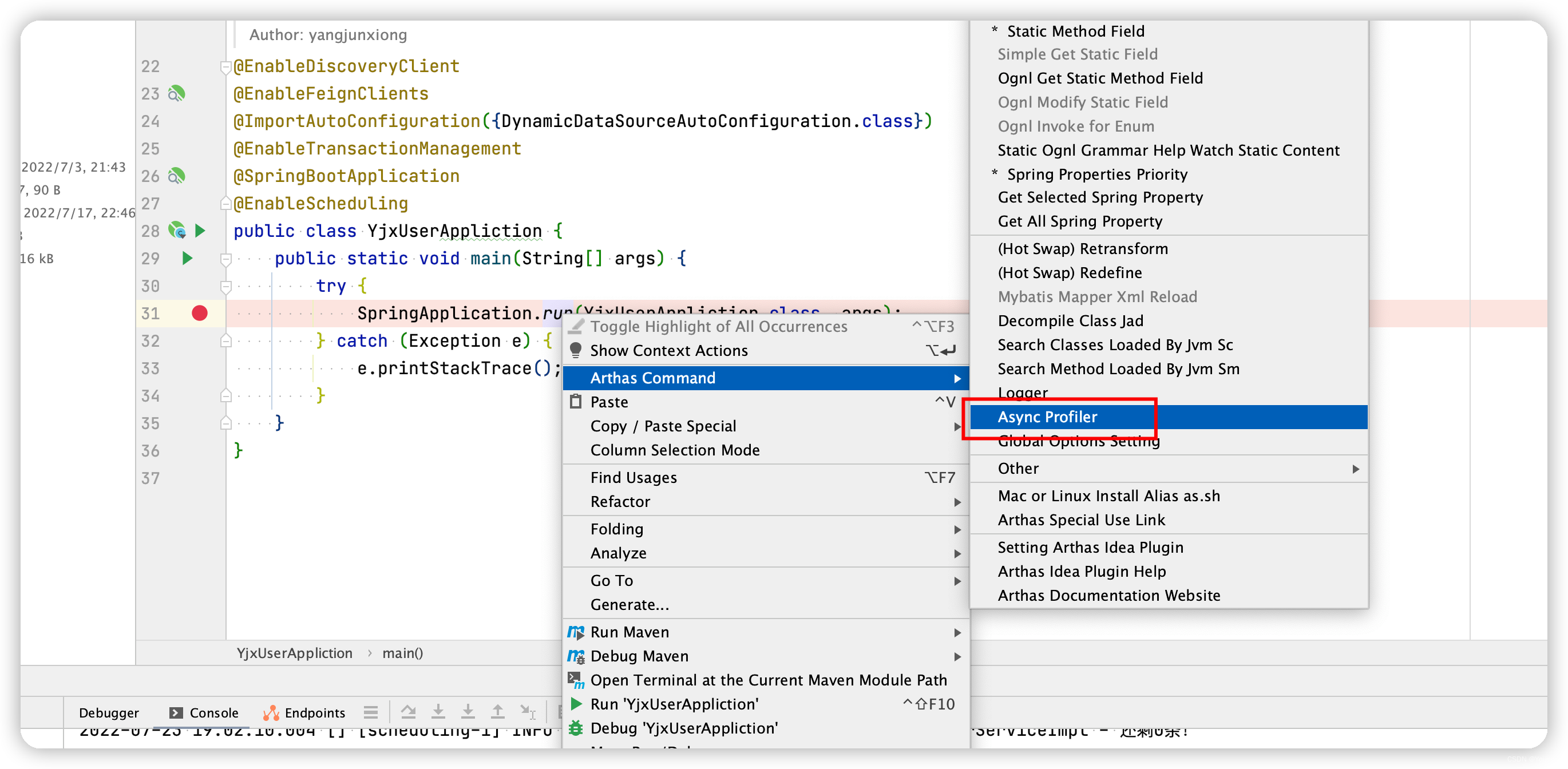
Task: Click the Spring Boot gutter icon on line 28
Action: (x=176, y=231)
